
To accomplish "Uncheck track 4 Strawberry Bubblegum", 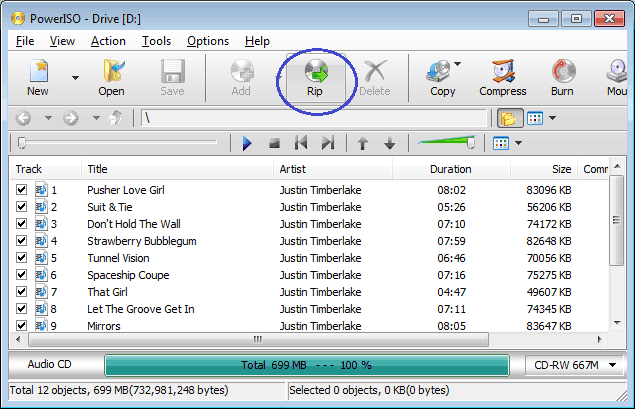I will click(x=21, y=241).
